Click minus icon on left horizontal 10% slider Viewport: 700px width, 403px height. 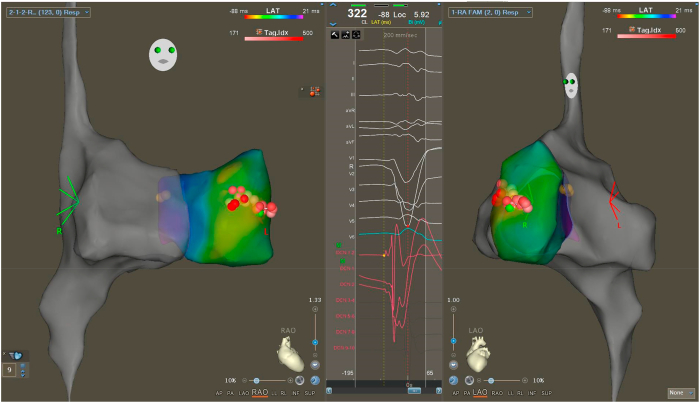coord(244,381)
